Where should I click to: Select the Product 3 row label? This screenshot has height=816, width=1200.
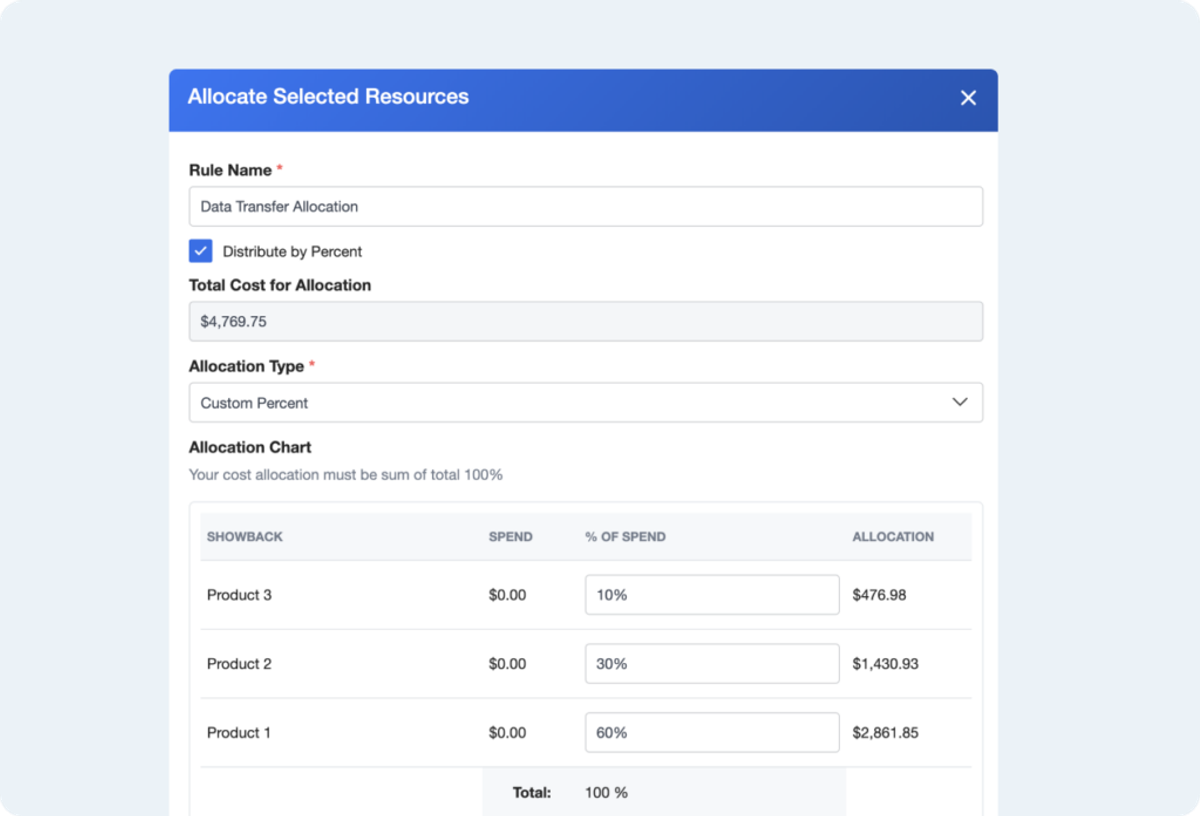pos(239,595)
